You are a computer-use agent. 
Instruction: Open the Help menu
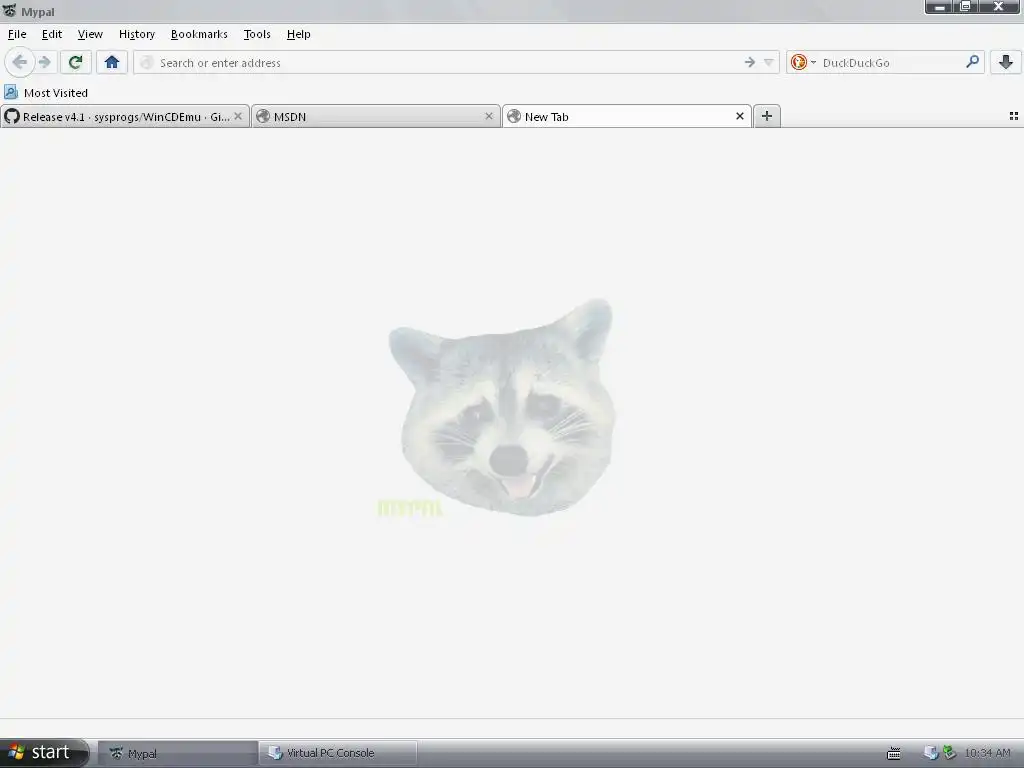pyautogui.click(x=298, y=34)
